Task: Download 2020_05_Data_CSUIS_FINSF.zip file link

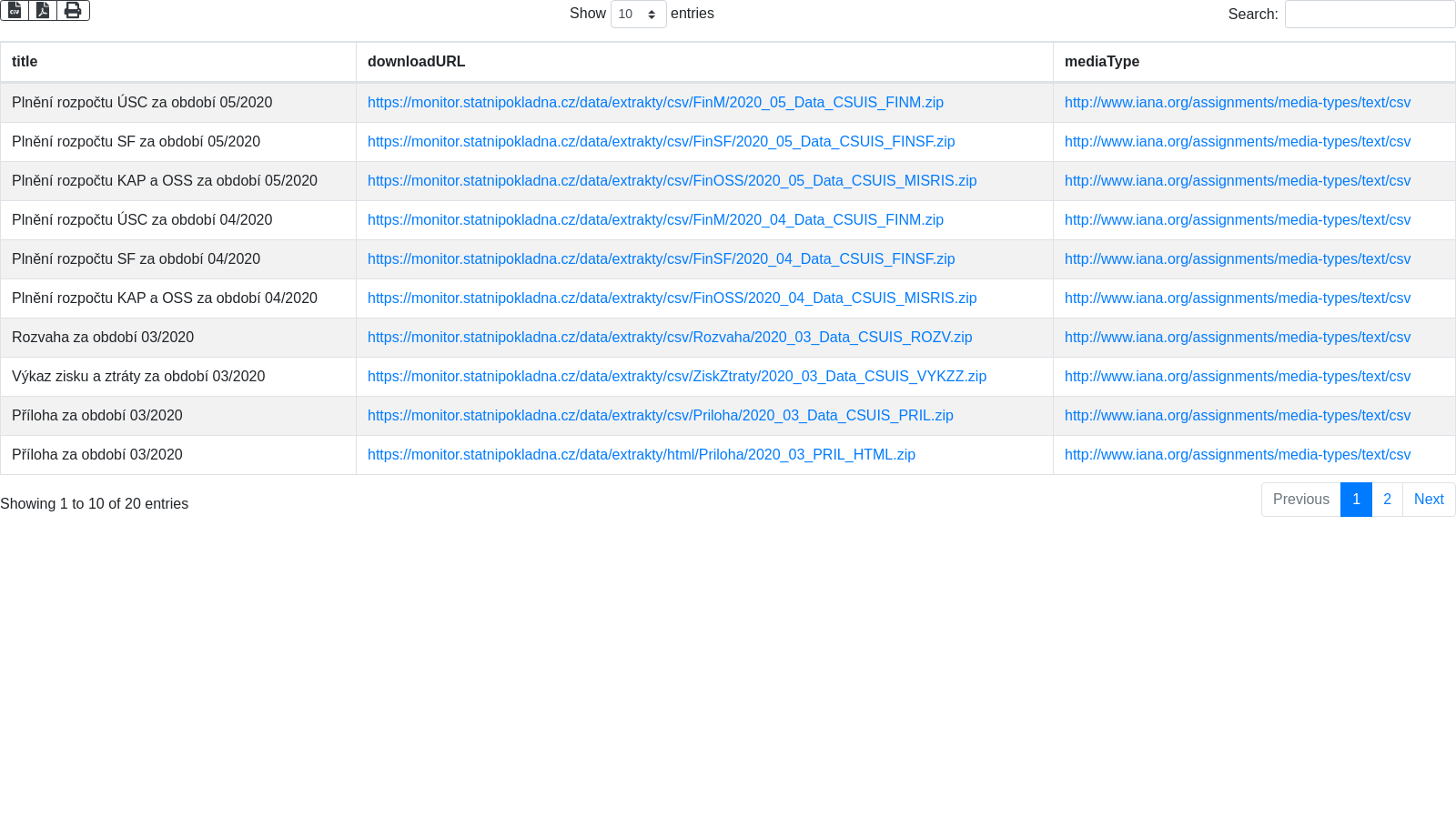Action: pos(661,142)
